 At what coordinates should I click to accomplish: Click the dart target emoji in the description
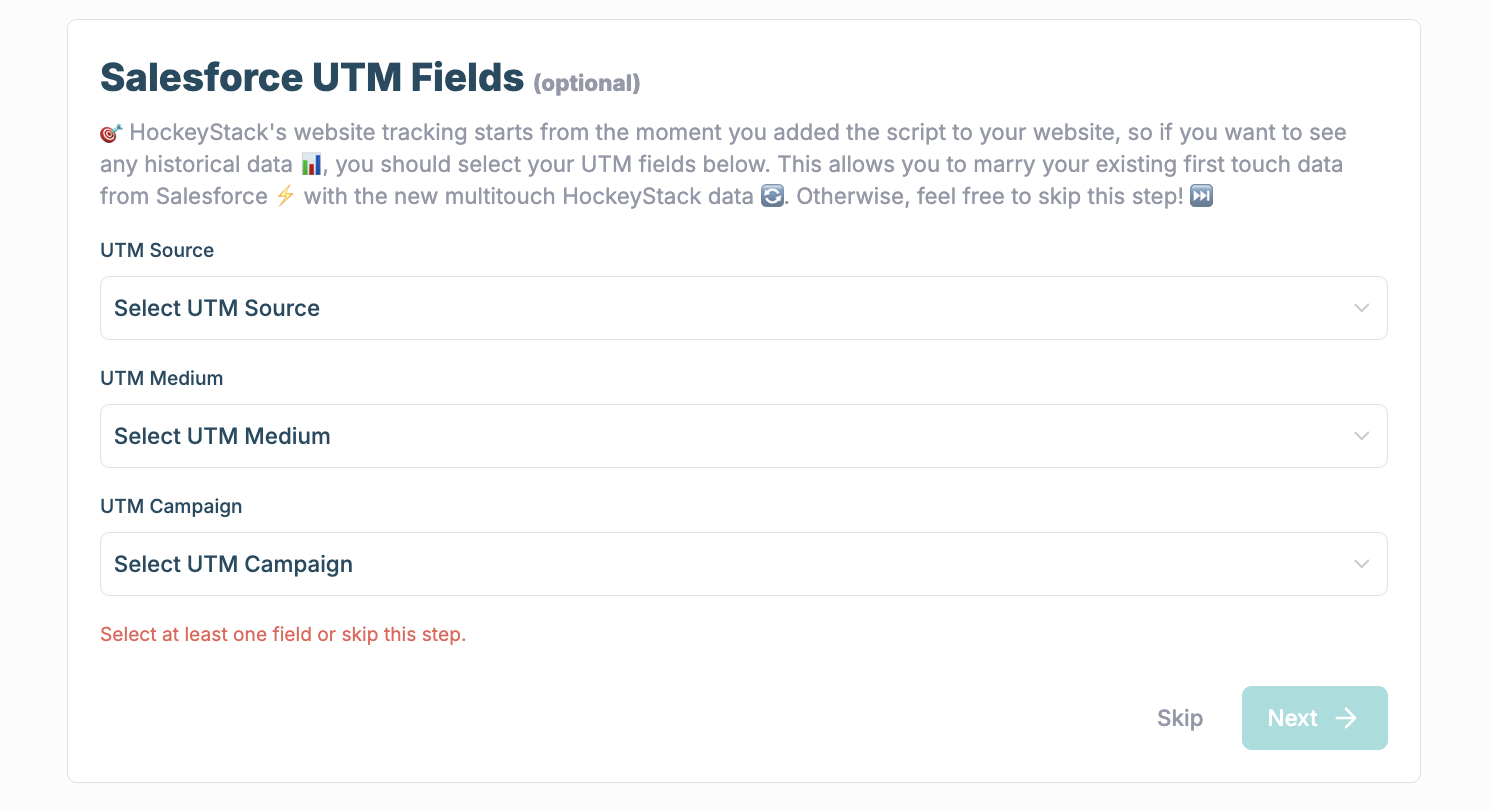click(x=111, y=133)
